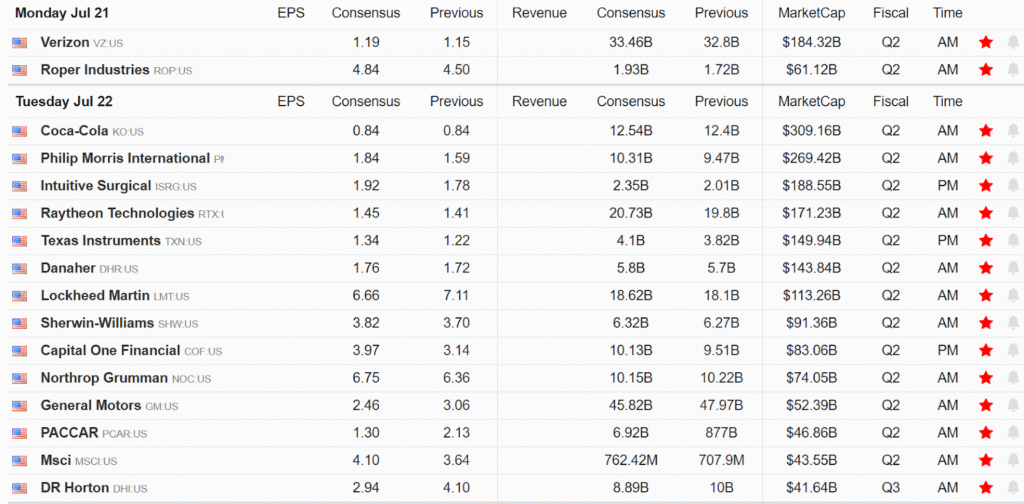Open the Raytheon Technologies link

tap(118, 213)
